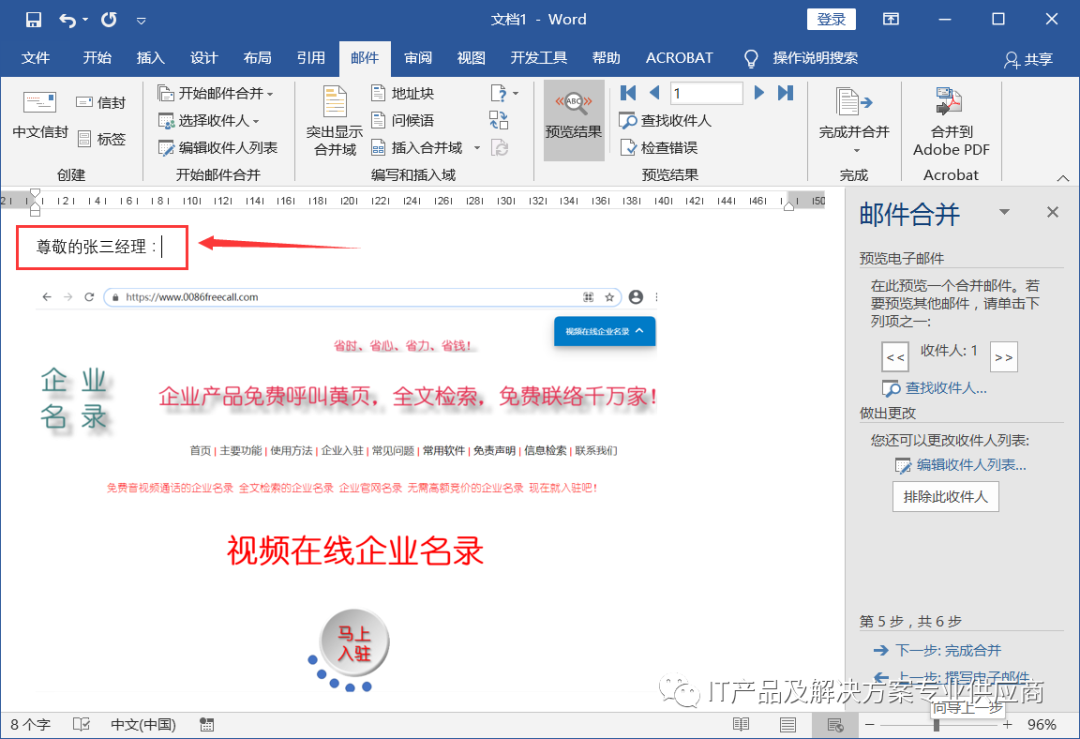The image size is (1080, 739).
Task: Switch to the 引用 ribbon tab
Action: coord(311,58)
